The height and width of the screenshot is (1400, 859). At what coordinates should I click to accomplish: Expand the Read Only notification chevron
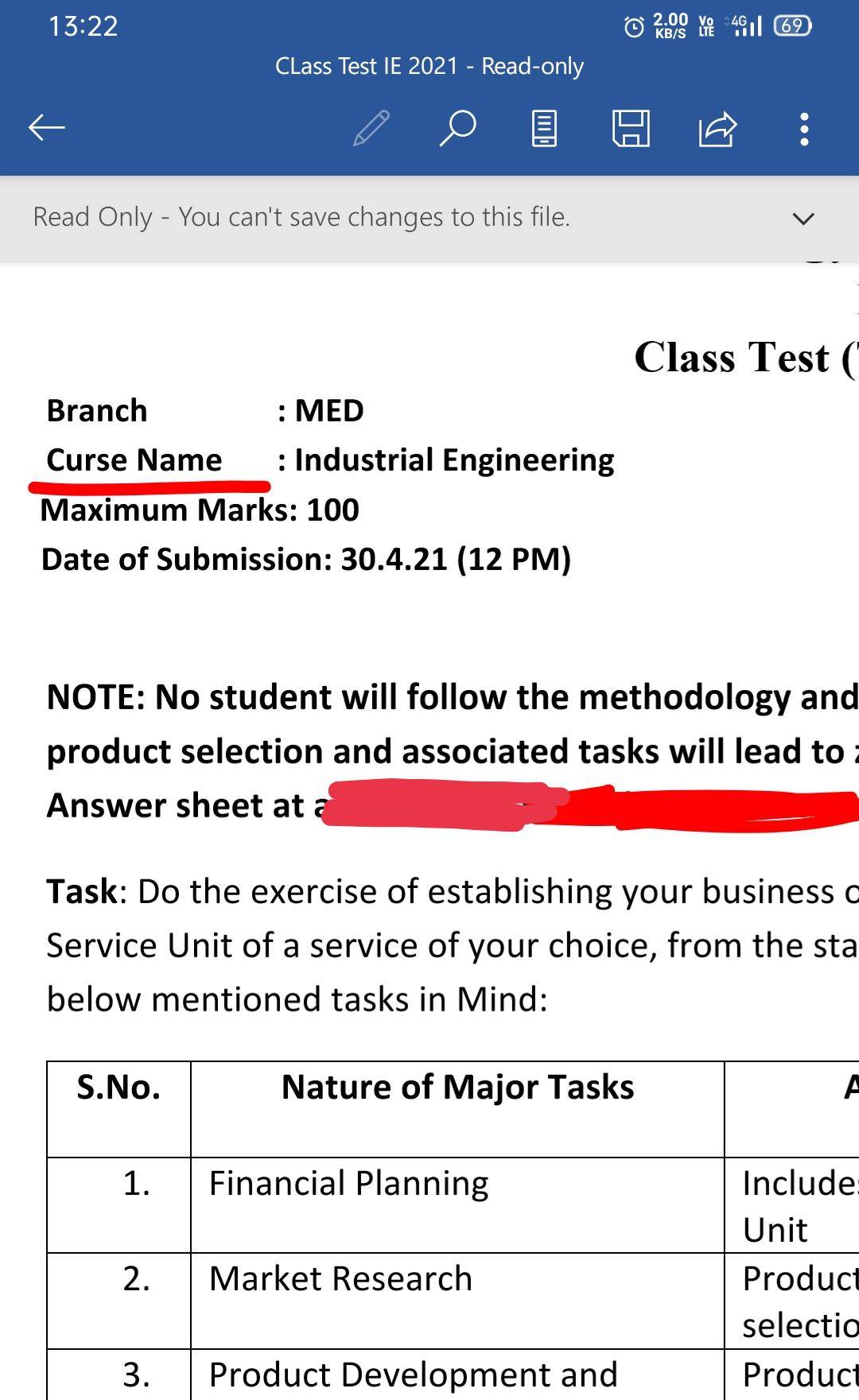pyautogui.click(x=804, y=218)
